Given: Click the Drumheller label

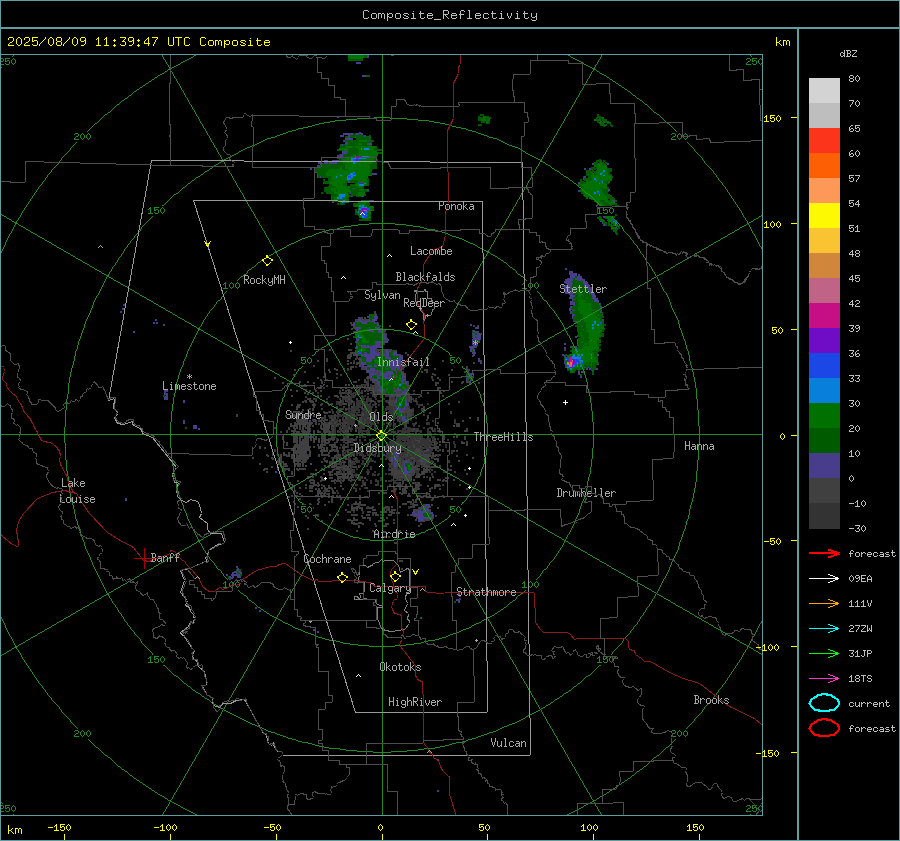Looking at the screenshot, I should click(x=586, y=493).
